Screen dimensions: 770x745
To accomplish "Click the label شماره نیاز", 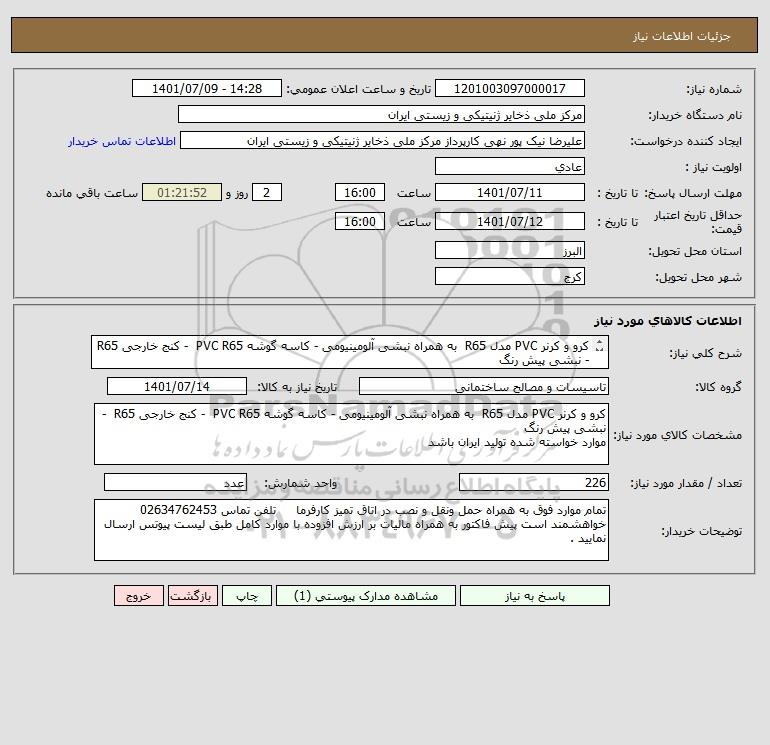I will 714,89.
